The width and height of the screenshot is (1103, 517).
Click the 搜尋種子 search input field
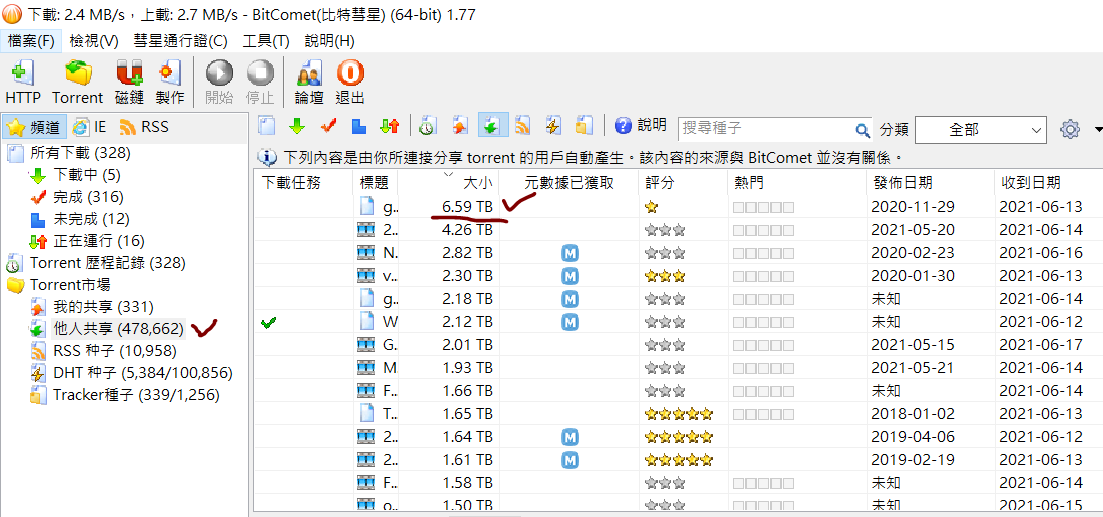tap(765, 129)
